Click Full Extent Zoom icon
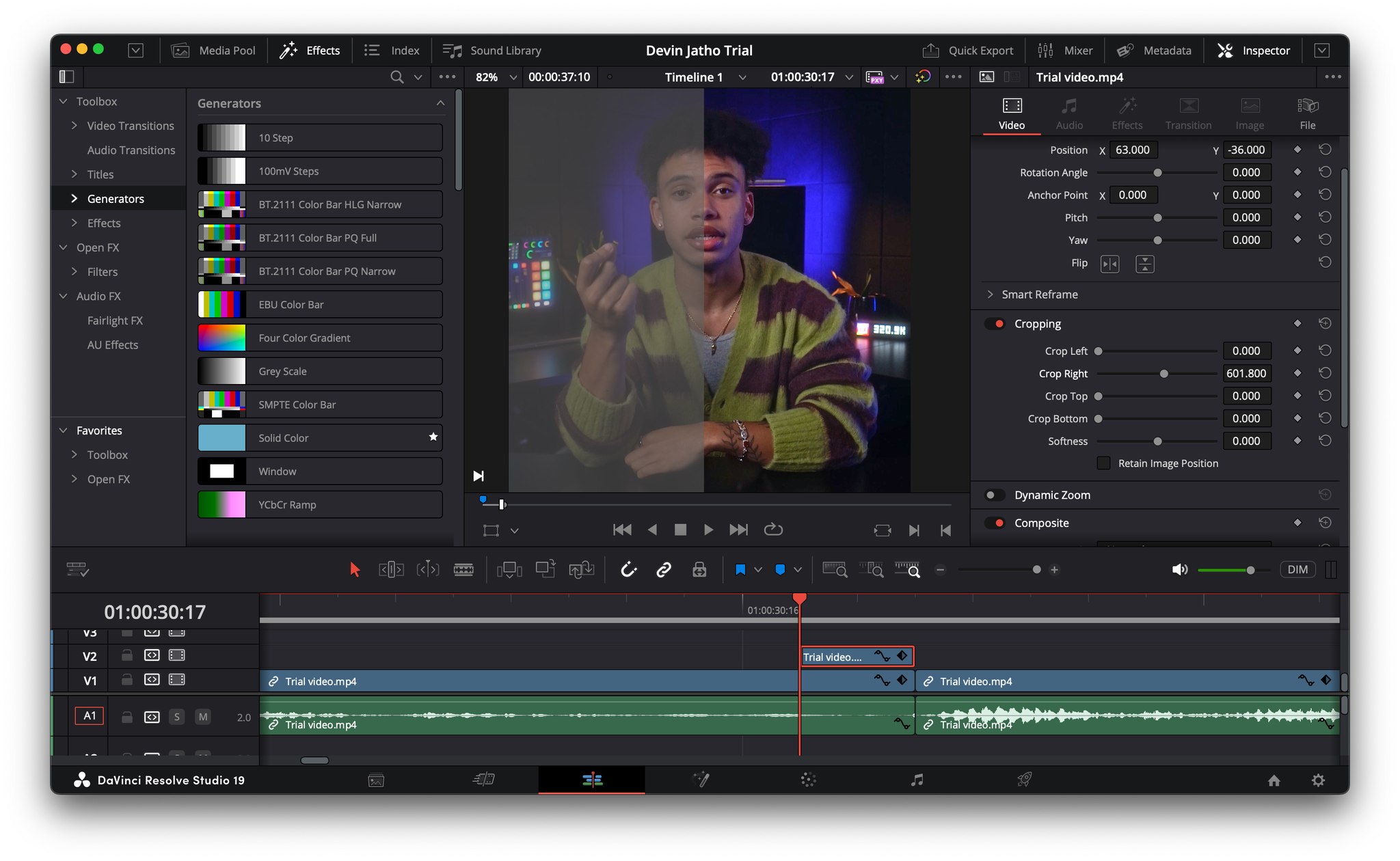Image resolution: width=1400 pixels, height=861 pixels. (x=835, y=569)
